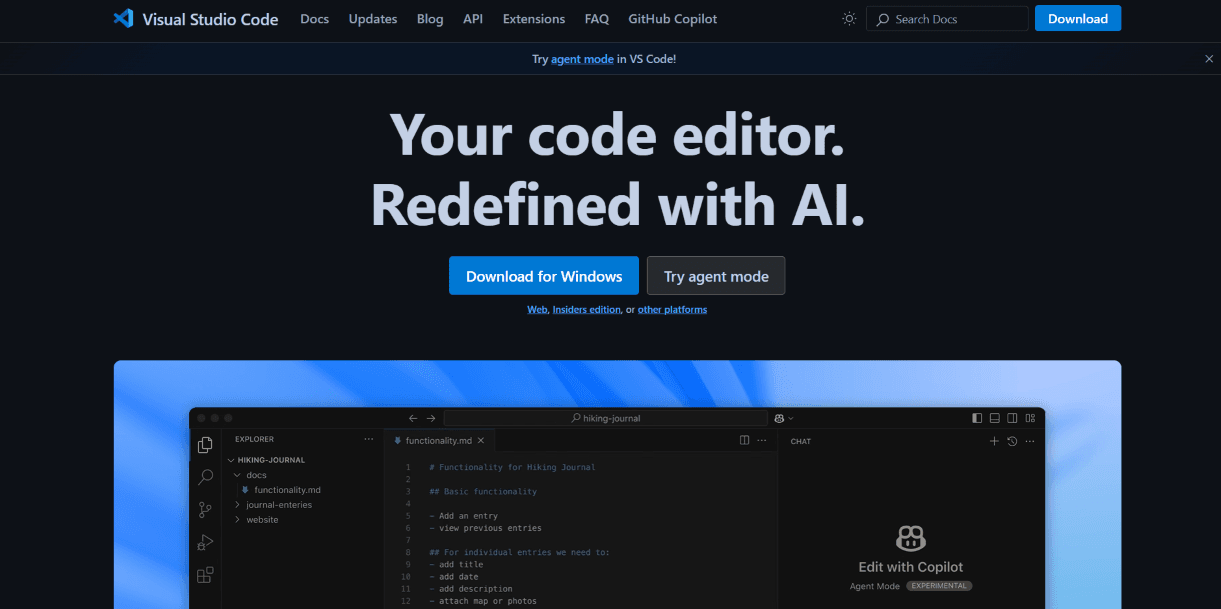
Task: Click '## For individual entries we need to:' line
Action: pyautogui.click(x=519, y=552)
